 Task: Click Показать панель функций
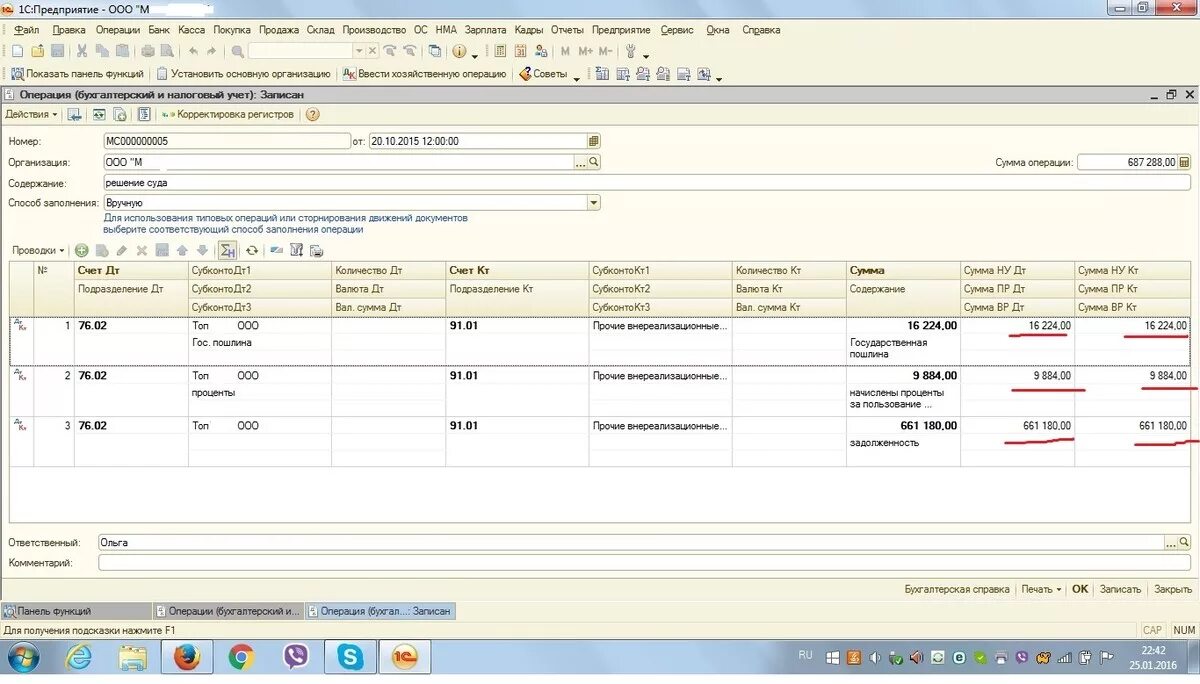pos(78,74)
